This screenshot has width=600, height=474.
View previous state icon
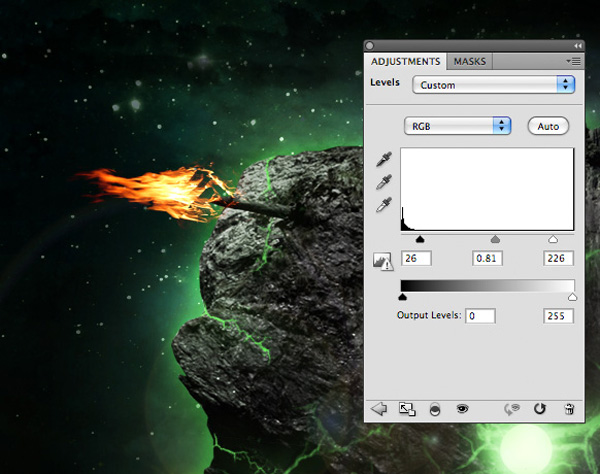tap(514, 409)
